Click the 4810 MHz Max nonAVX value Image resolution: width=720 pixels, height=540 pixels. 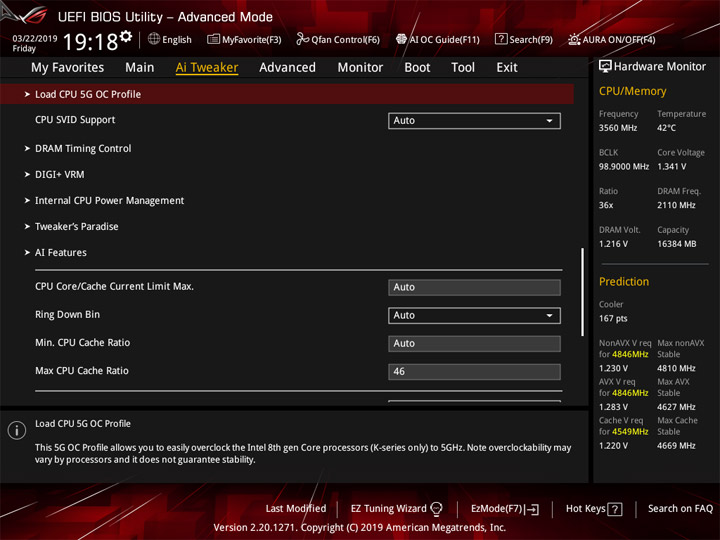click(676, 368)
